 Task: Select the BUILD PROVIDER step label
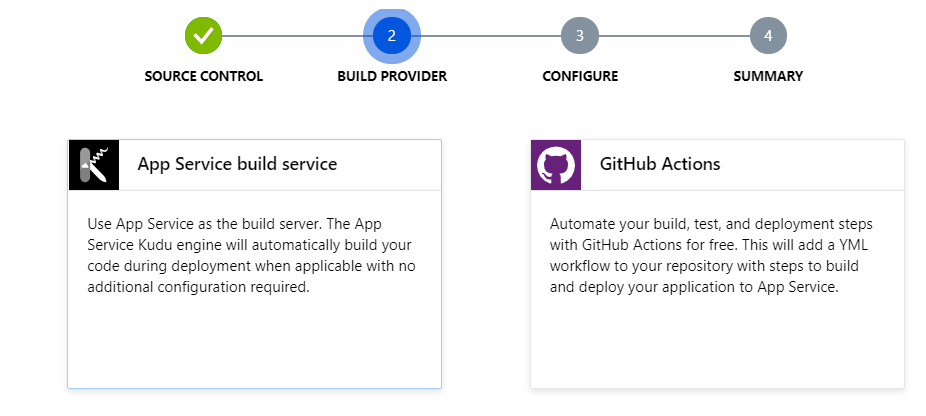click(x=392, y=76)
